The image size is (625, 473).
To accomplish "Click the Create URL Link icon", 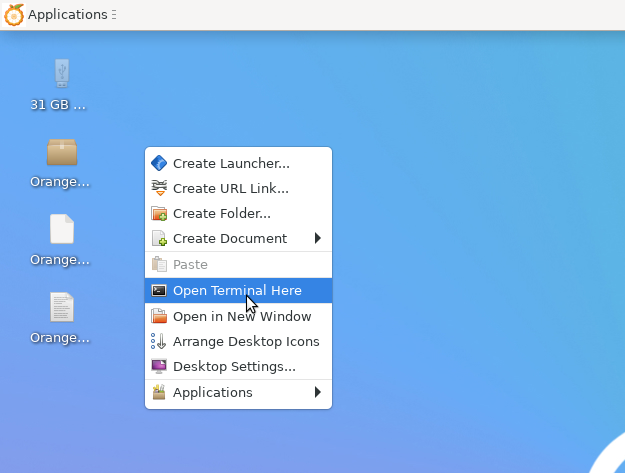I will [x=159, y=188].
